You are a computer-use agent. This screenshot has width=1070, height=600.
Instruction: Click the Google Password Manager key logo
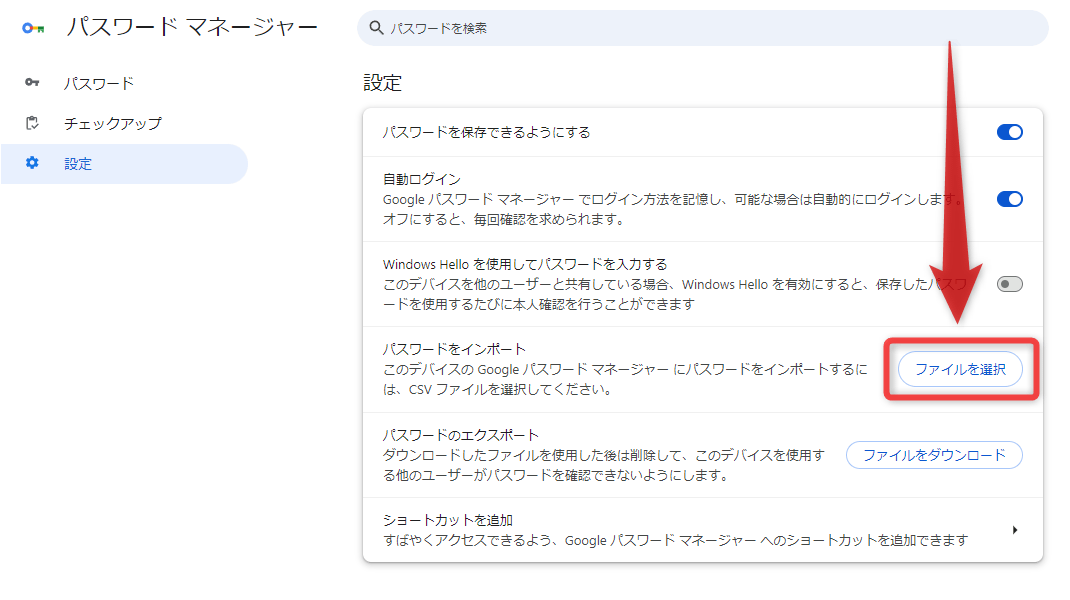(33, 28)
